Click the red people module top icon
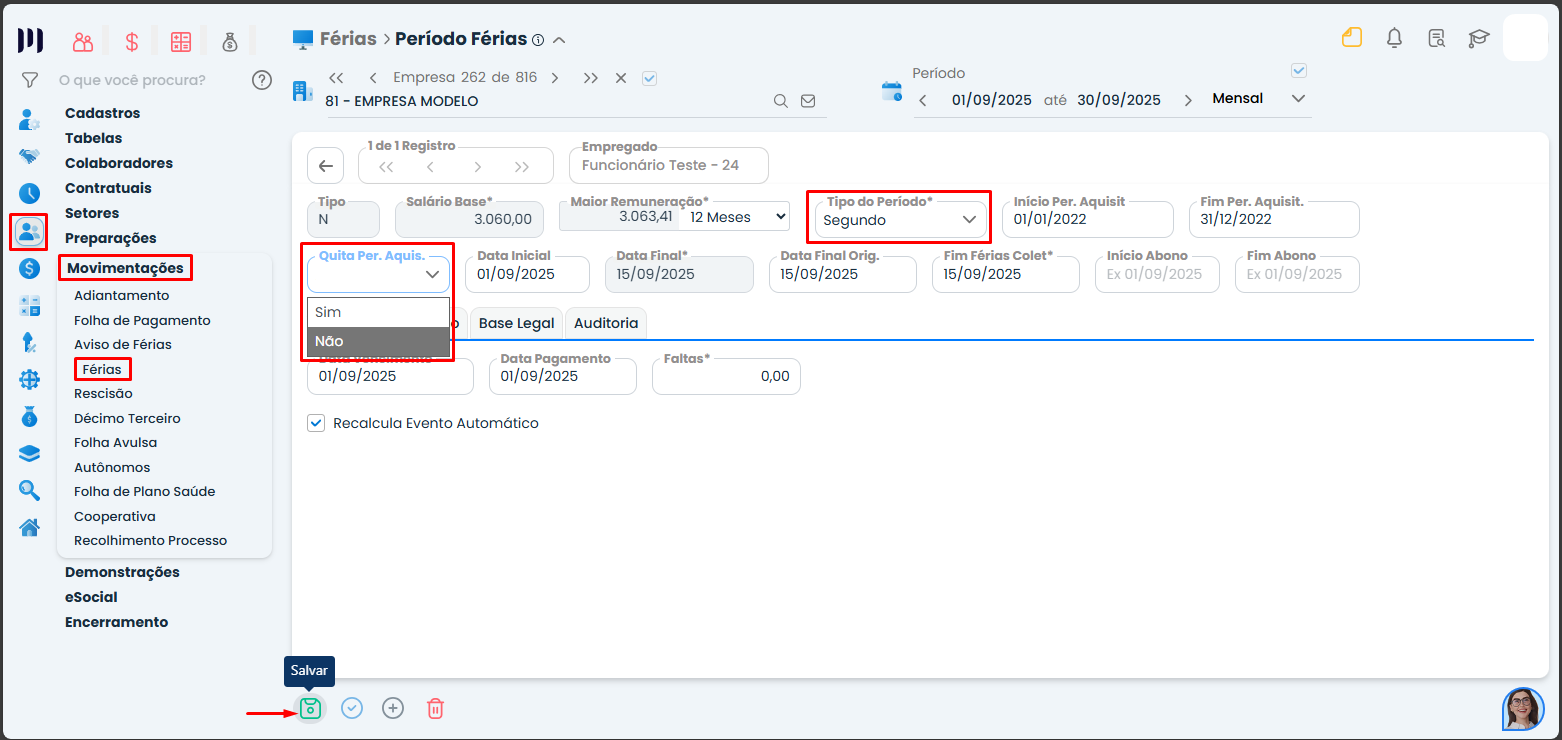The width and height of the screenshot is (1562, 740). [x=83, y=41]
